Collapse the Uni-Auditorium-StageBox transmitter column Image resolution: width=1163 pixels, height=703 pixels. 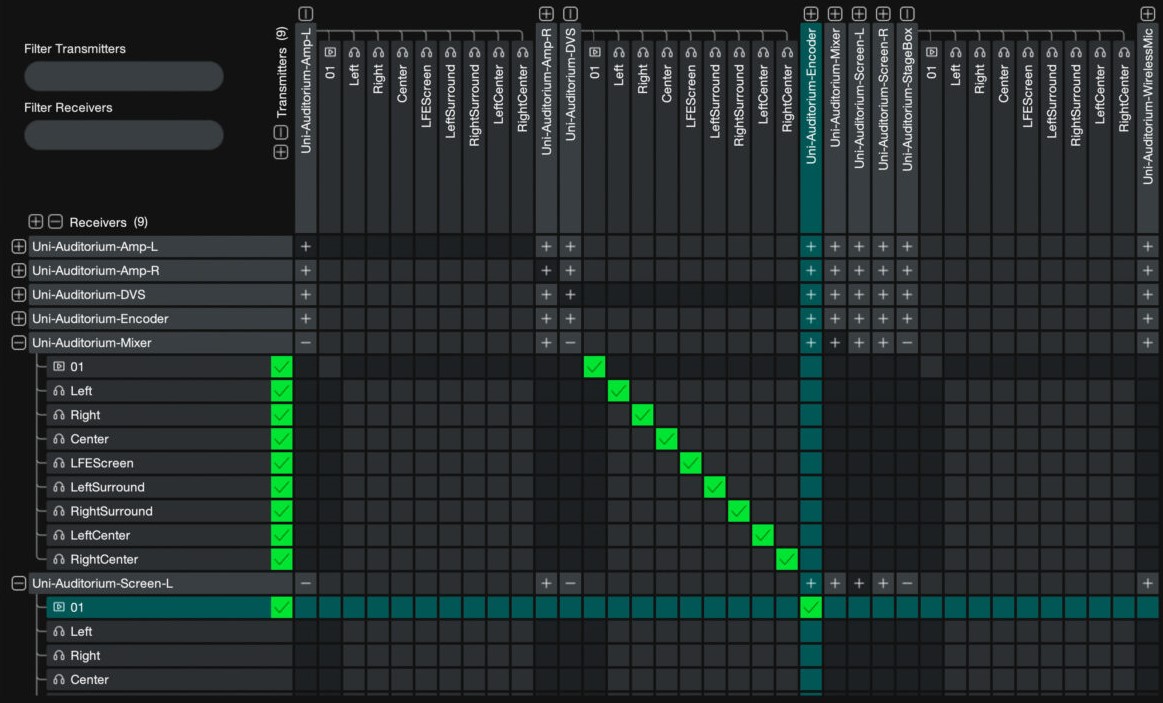(906, 13)
